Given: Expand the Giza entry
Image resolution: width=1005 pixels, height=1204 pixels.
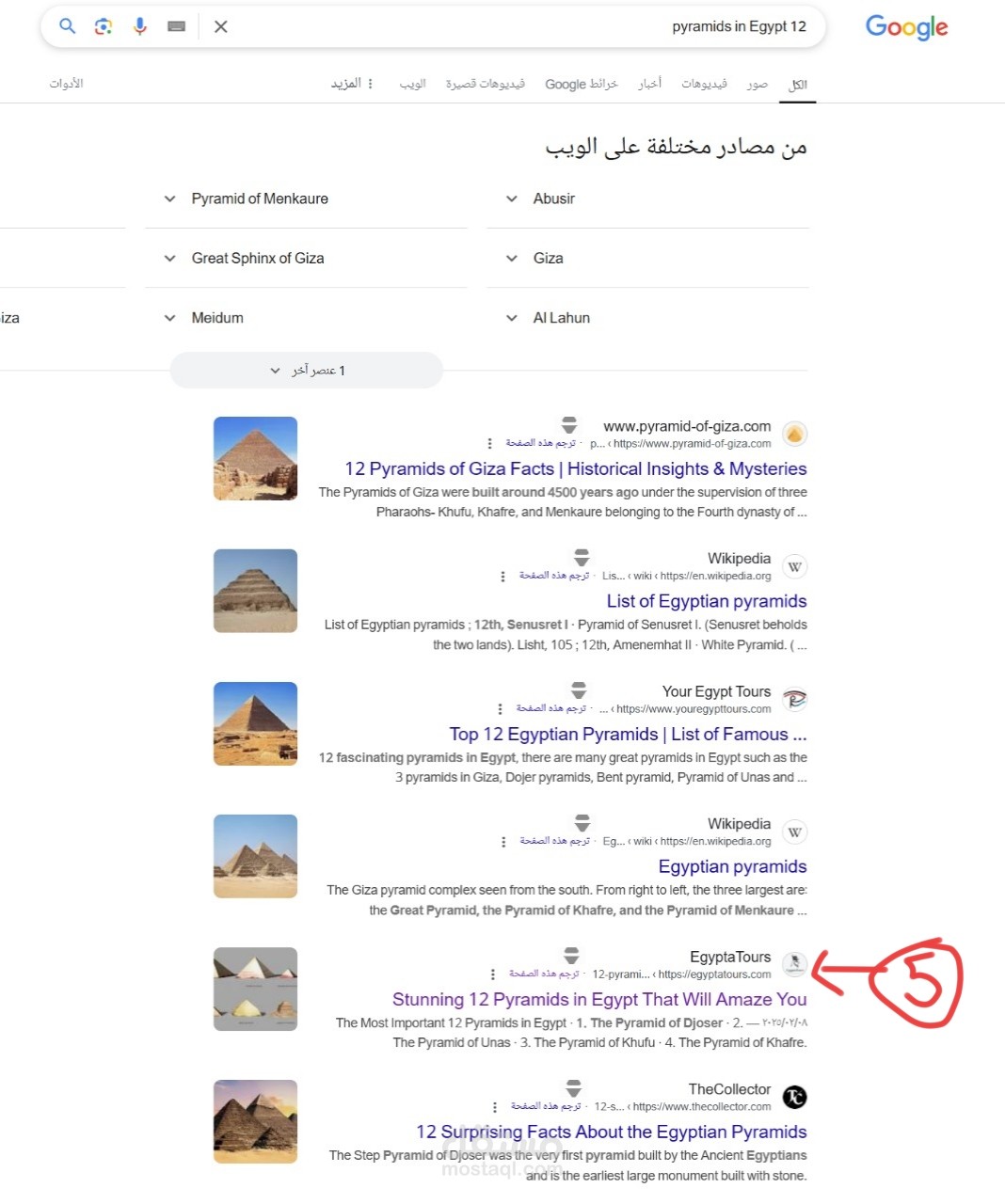Looking at the screenshot, I should (647, 258).
